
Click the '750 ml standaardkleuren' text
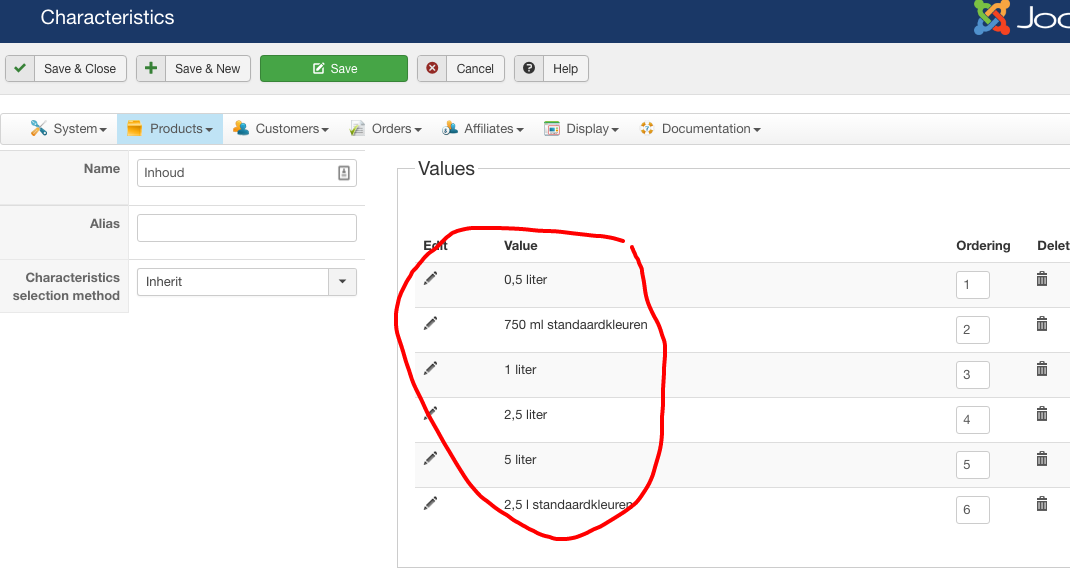575,325
